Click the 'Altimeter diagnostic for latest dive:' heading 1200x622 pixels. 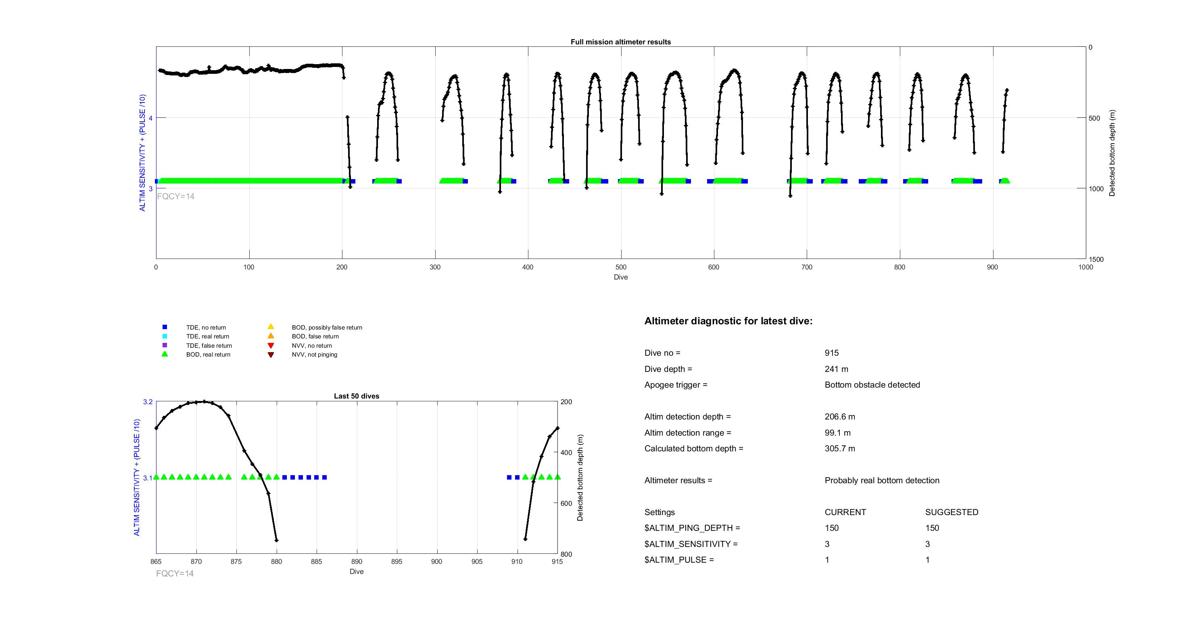728,321
